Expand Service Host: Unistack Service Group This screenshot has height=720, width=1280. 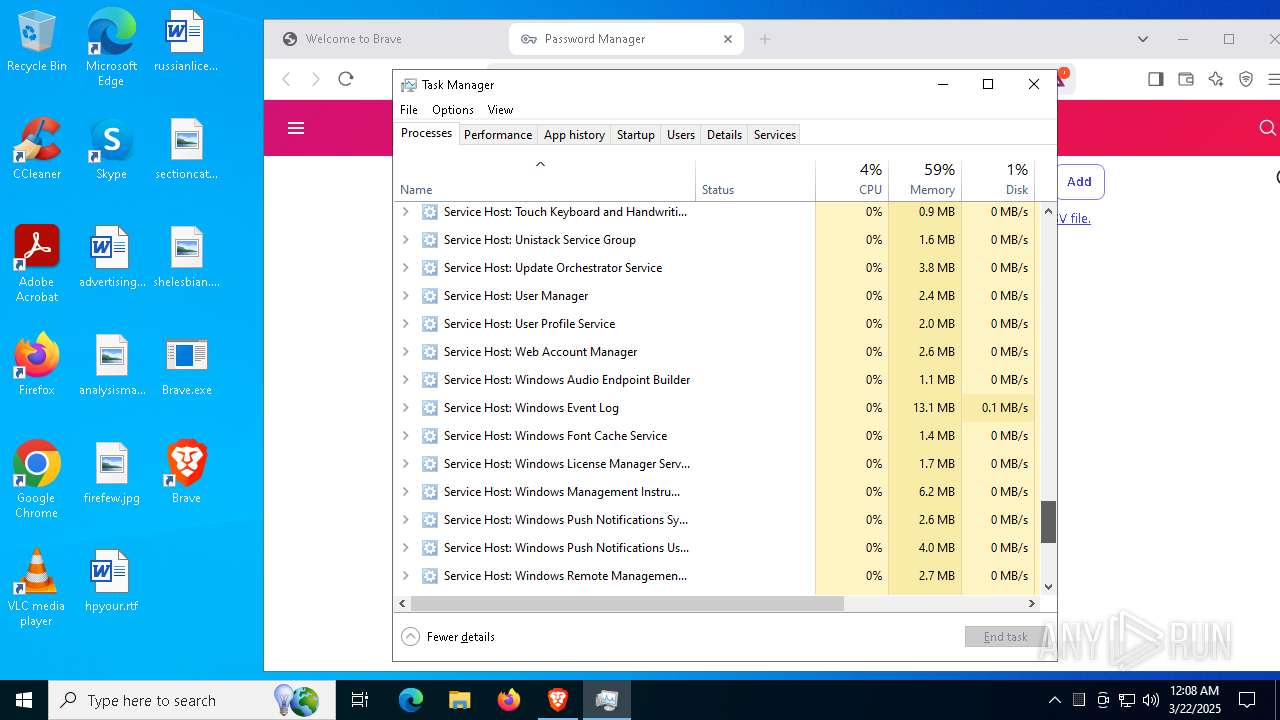pos(405,240)
